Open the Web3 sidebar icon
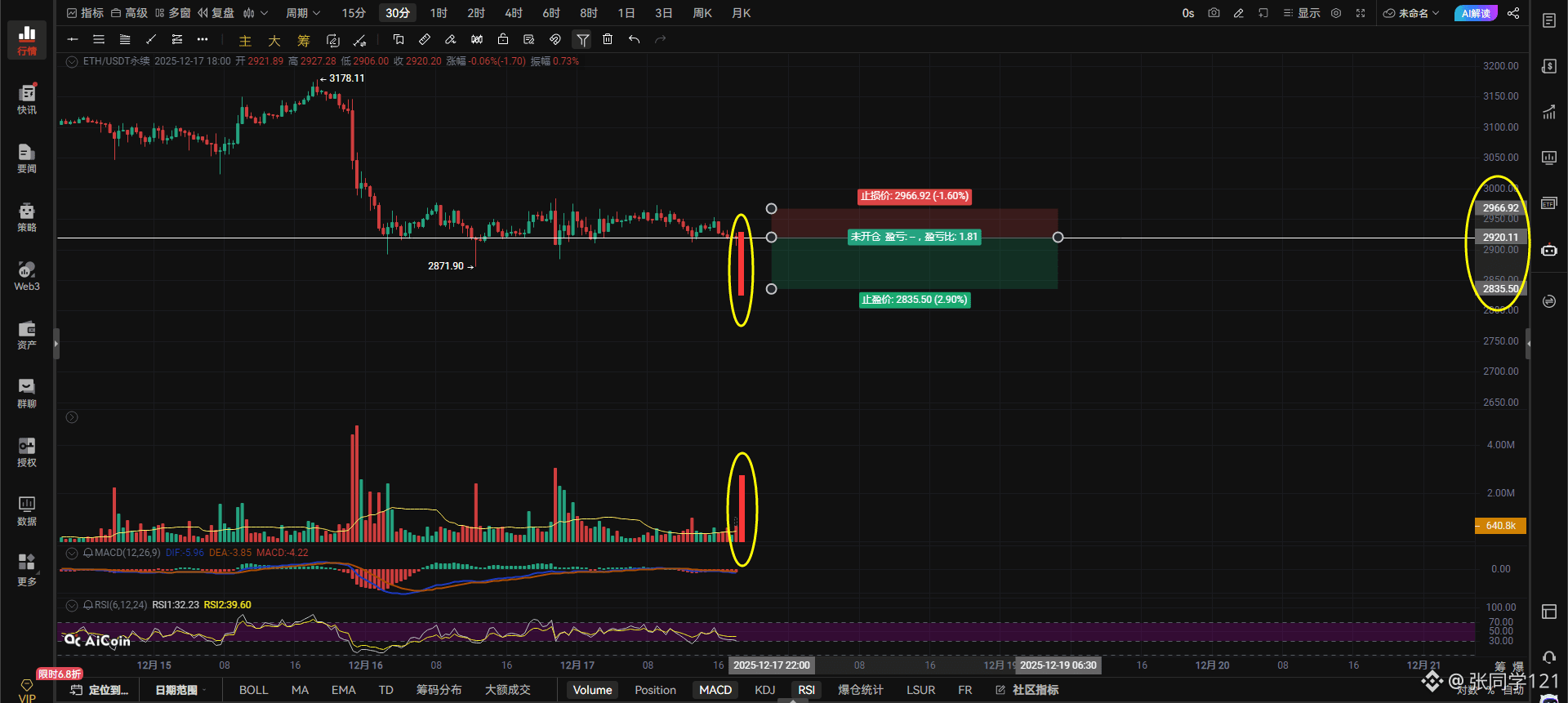 coord(27,275)
